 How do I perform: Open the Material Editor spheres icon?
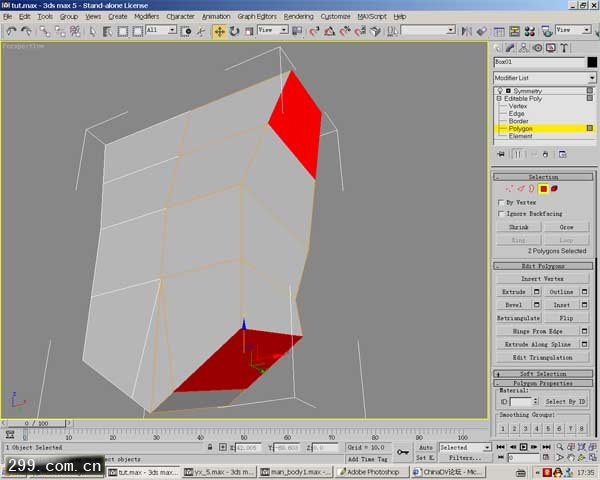(530, 31)
